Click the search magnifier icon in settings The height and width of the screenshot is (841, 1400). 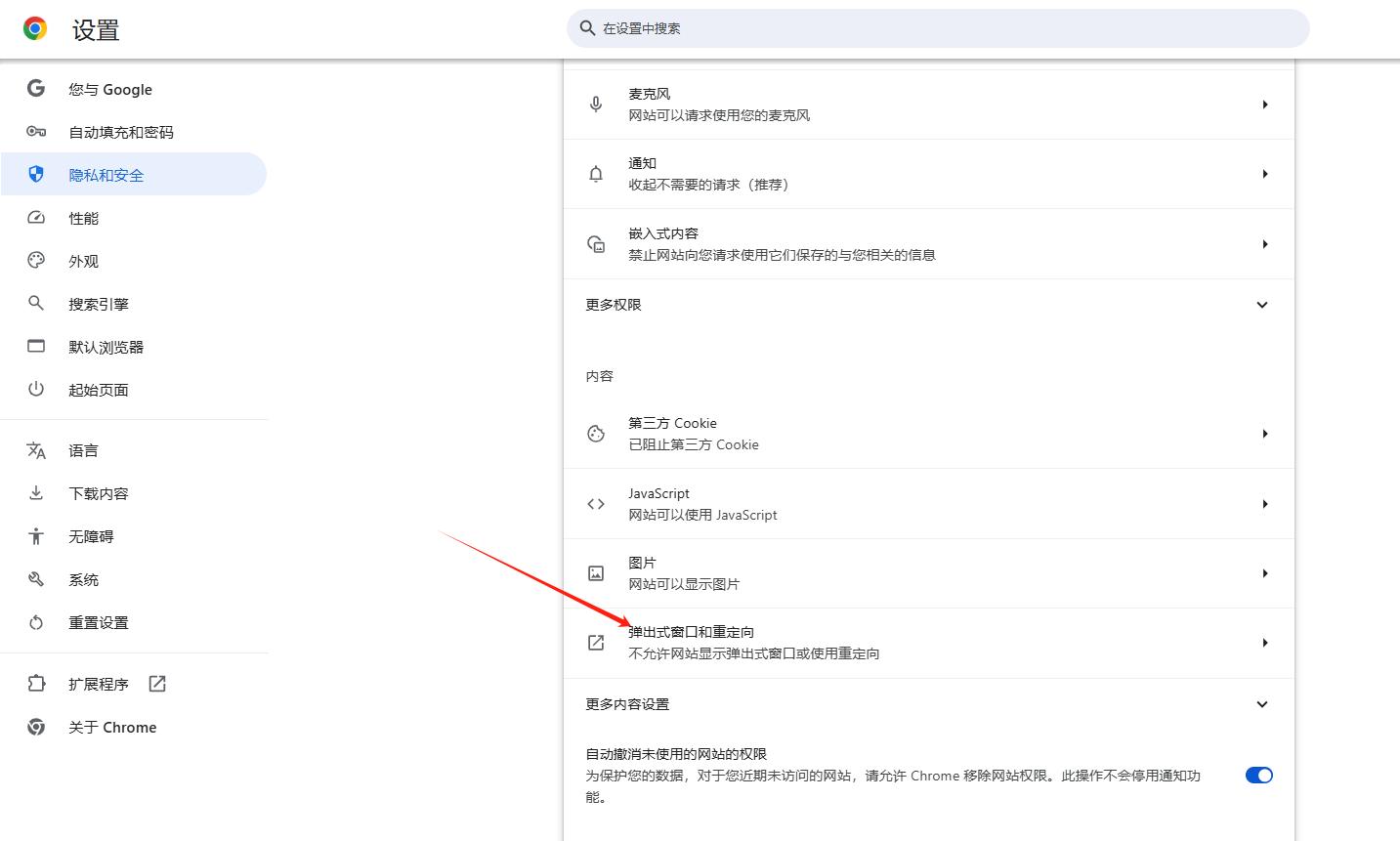[x=587, y=28]
